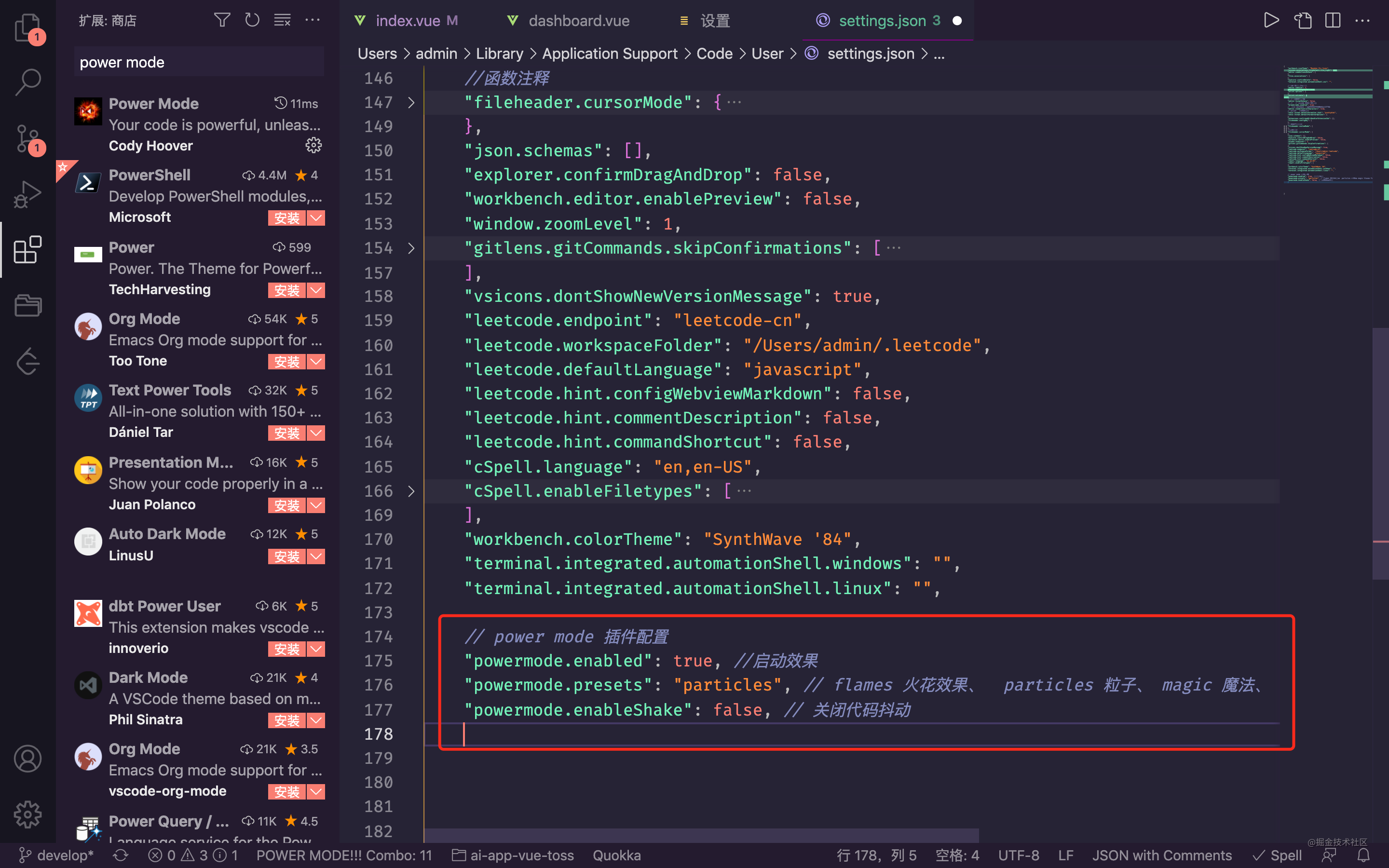The width and height of the screenshot is (1389, 868).
Task: Open the Accounts icon in activity bar
Action: (27, 758)
